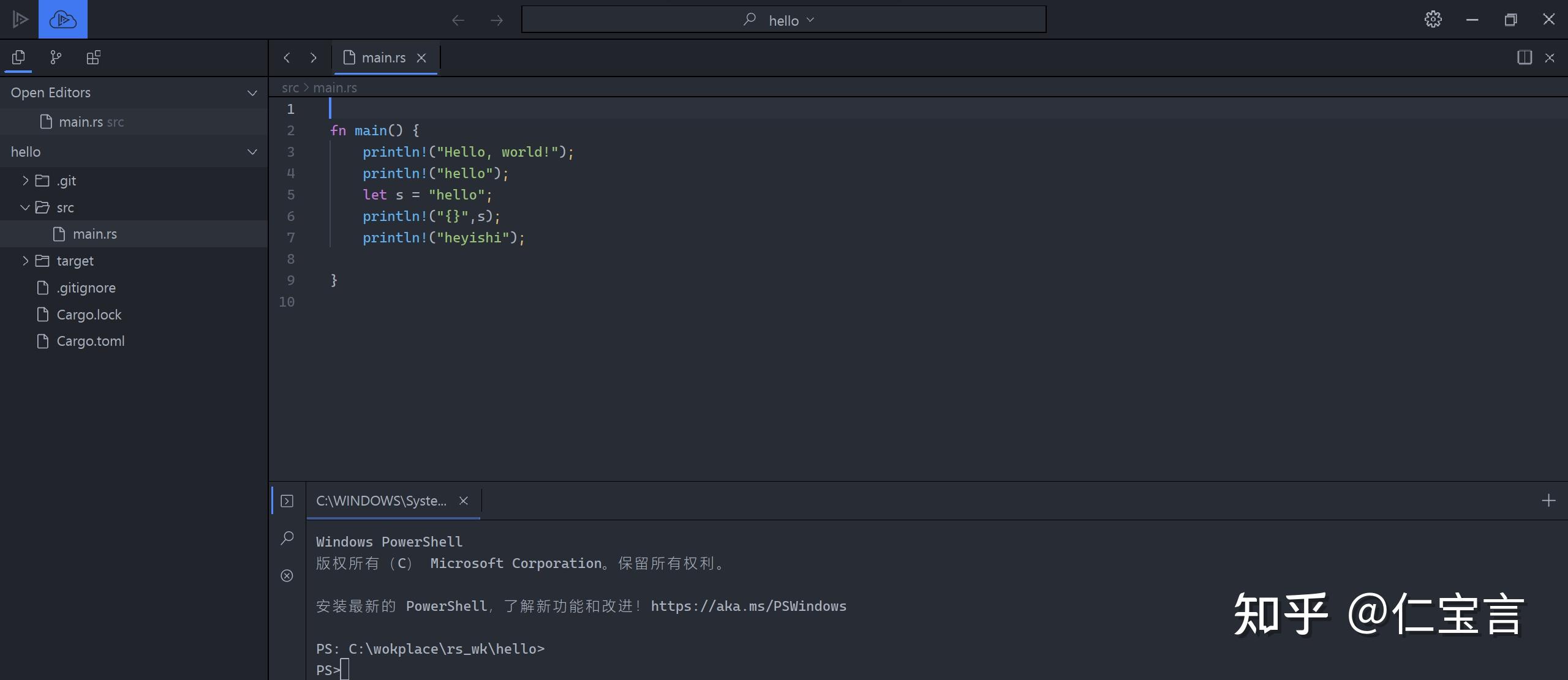Click the run and debug play icon

(20, 20)
